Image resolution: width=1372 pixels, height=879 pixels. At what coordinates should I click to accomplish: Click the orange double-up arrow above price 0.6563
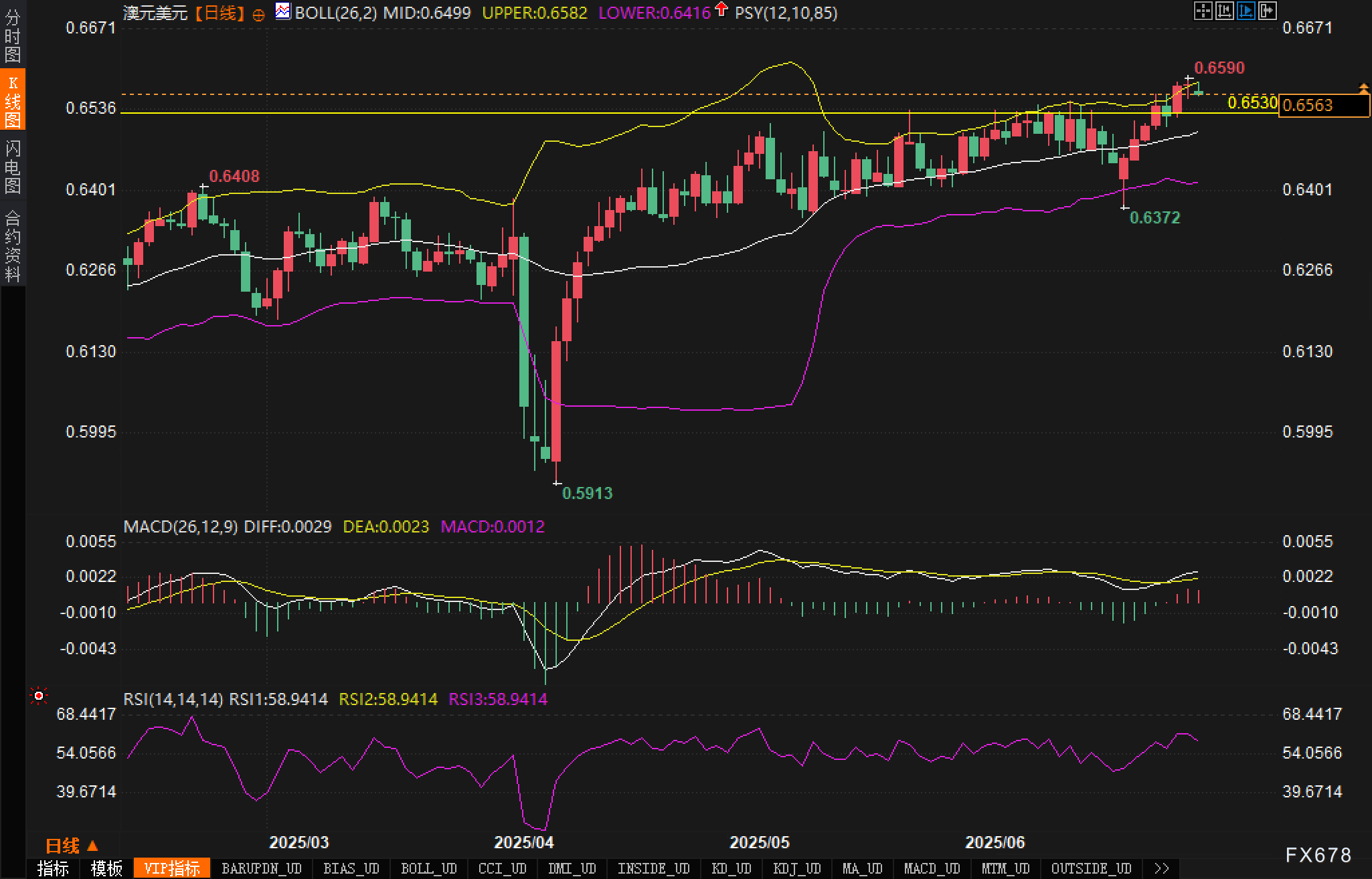(1363, 88)
